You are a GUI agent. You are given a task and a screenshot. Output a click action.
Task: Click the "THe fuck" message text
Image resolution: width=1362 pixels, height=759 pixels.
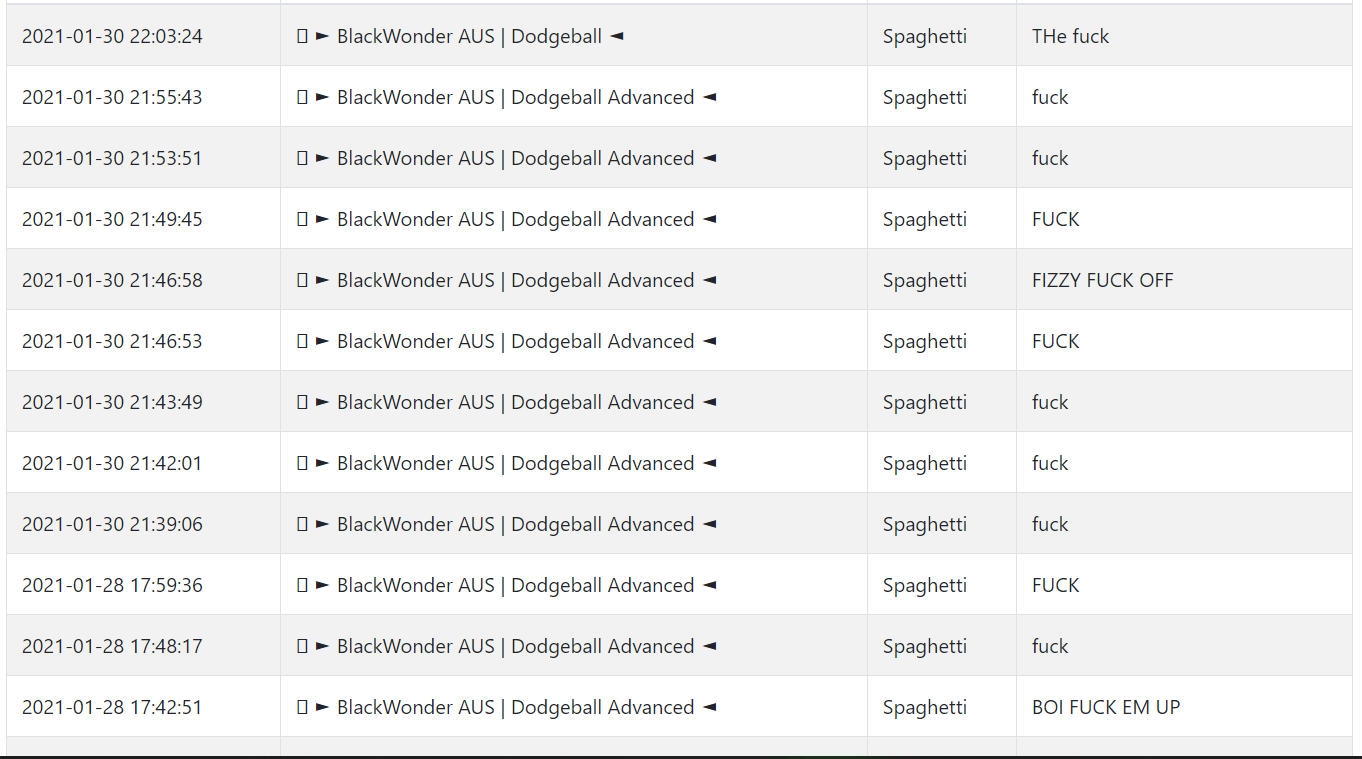tap(1071, 36)
